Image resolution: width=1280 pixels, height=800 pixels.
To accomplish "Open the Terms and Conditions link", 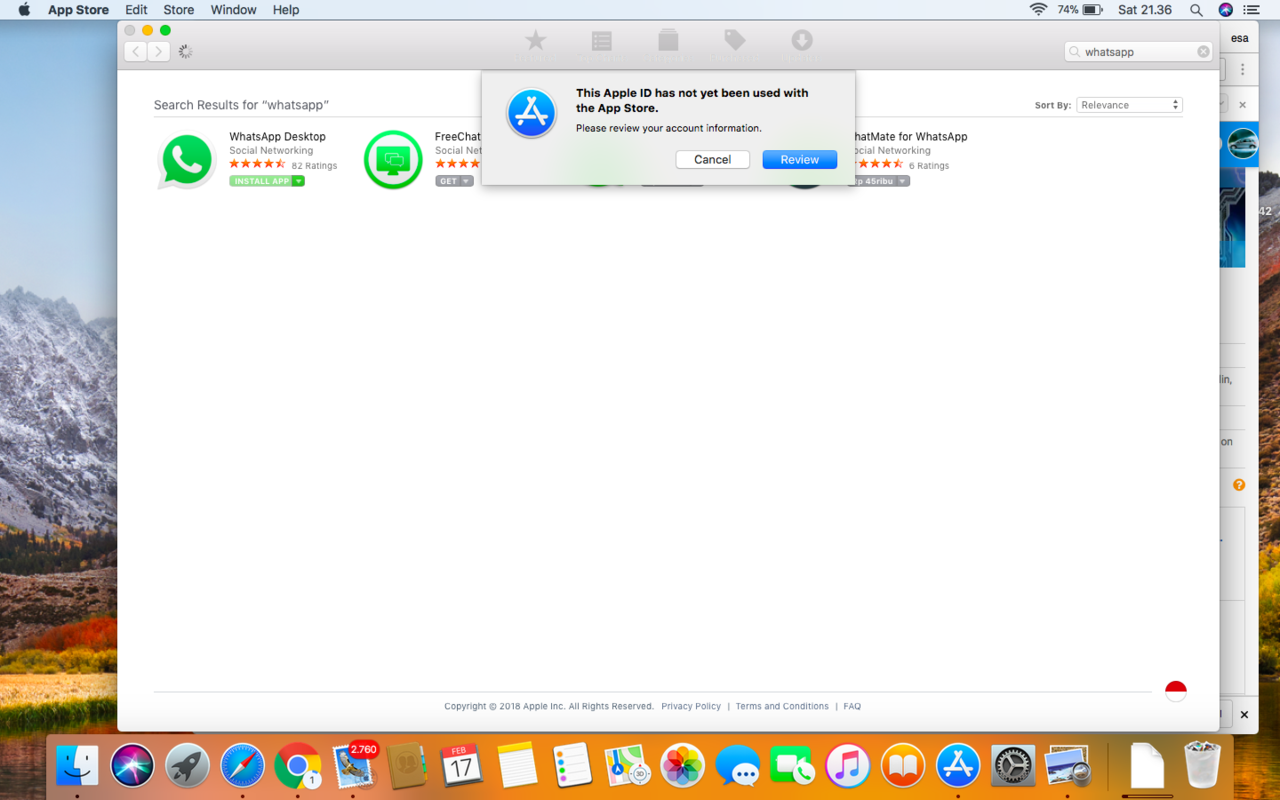I will pos(782,706).
